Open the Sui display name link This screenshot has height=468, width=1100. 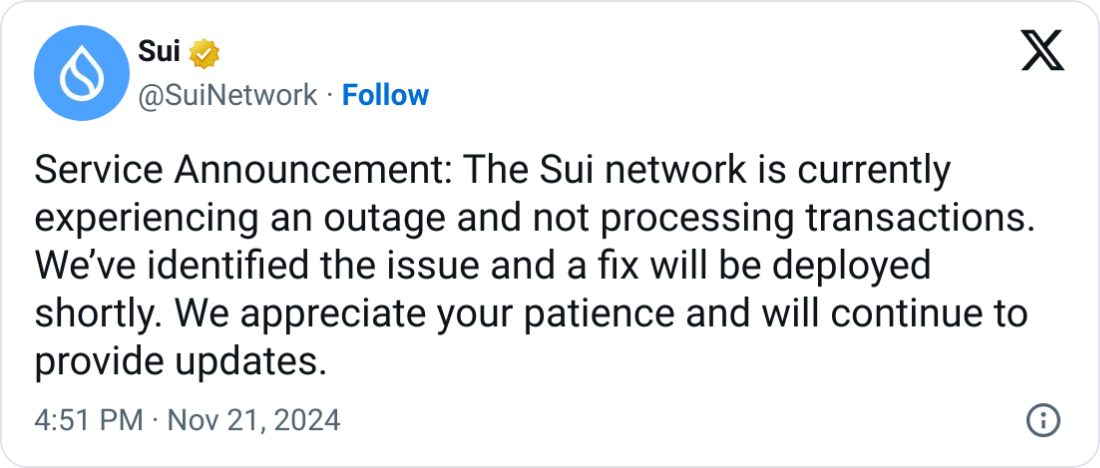pyautogui.click(x=159, y=53)
